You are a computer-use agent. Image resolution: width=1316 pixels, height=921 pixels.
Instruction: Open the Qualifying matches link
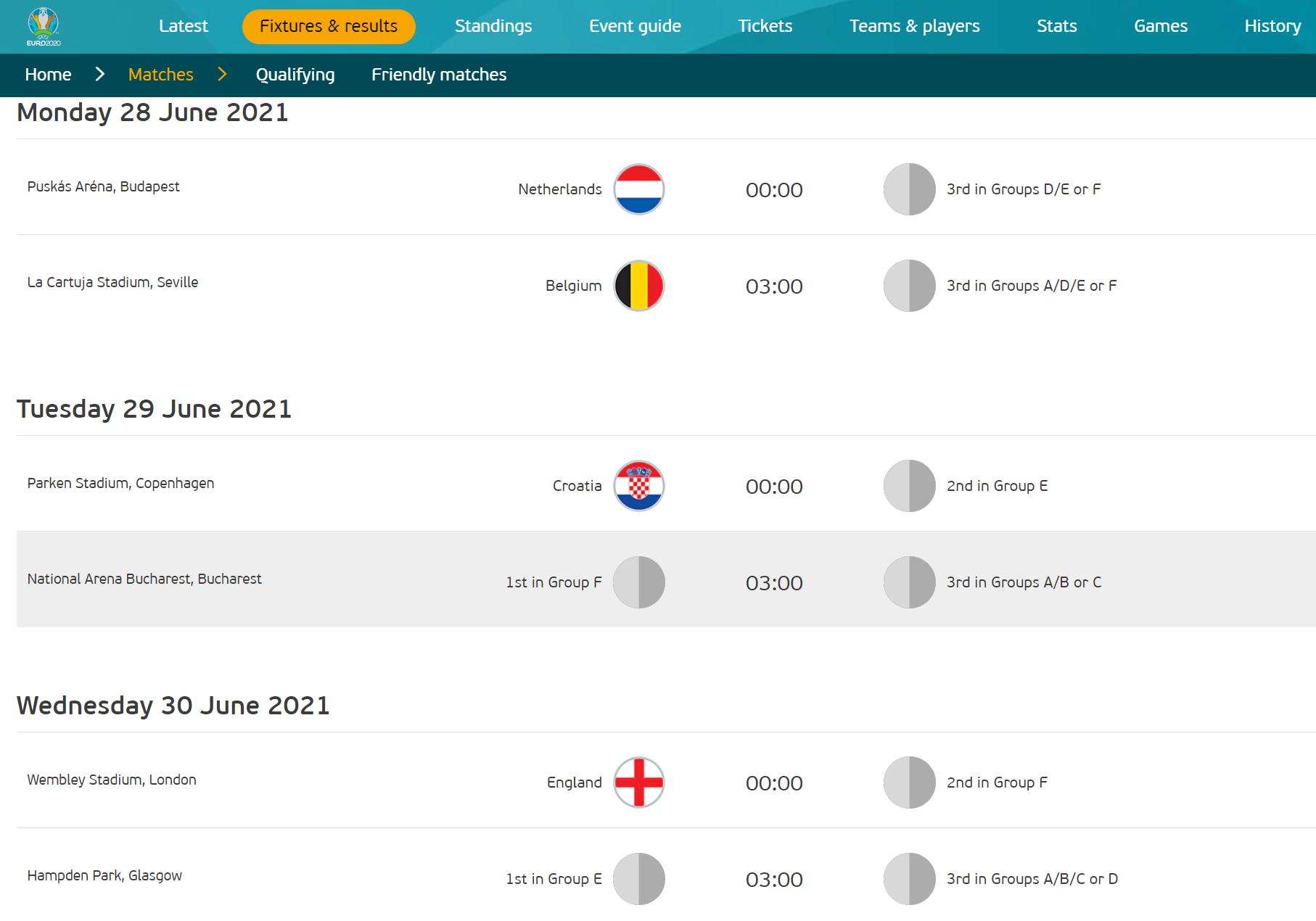pos(295,75)
